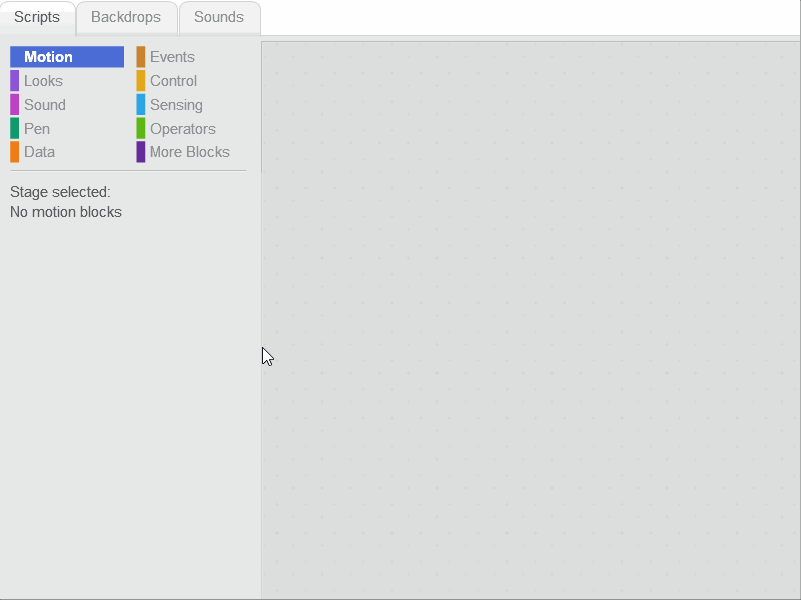Select the Motion block category
The image size is (801, 600).
coord(67,57)
